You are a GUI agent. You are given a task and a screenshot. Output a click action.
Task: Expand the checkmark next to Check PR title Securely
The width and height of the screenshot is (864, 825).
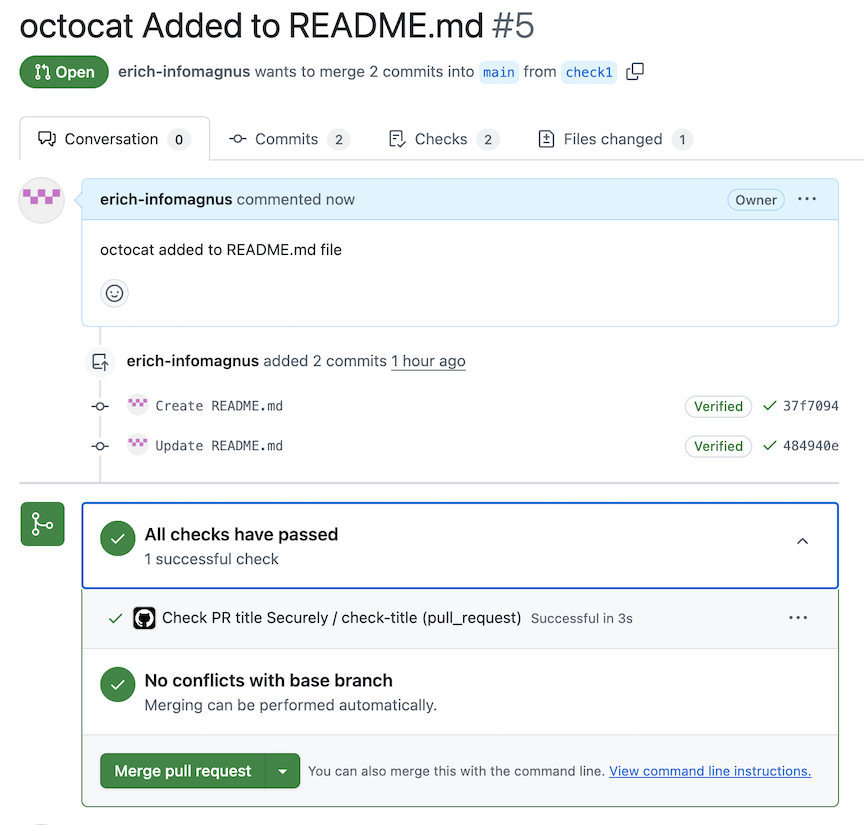pyautogui.click(x=114, y=617)
